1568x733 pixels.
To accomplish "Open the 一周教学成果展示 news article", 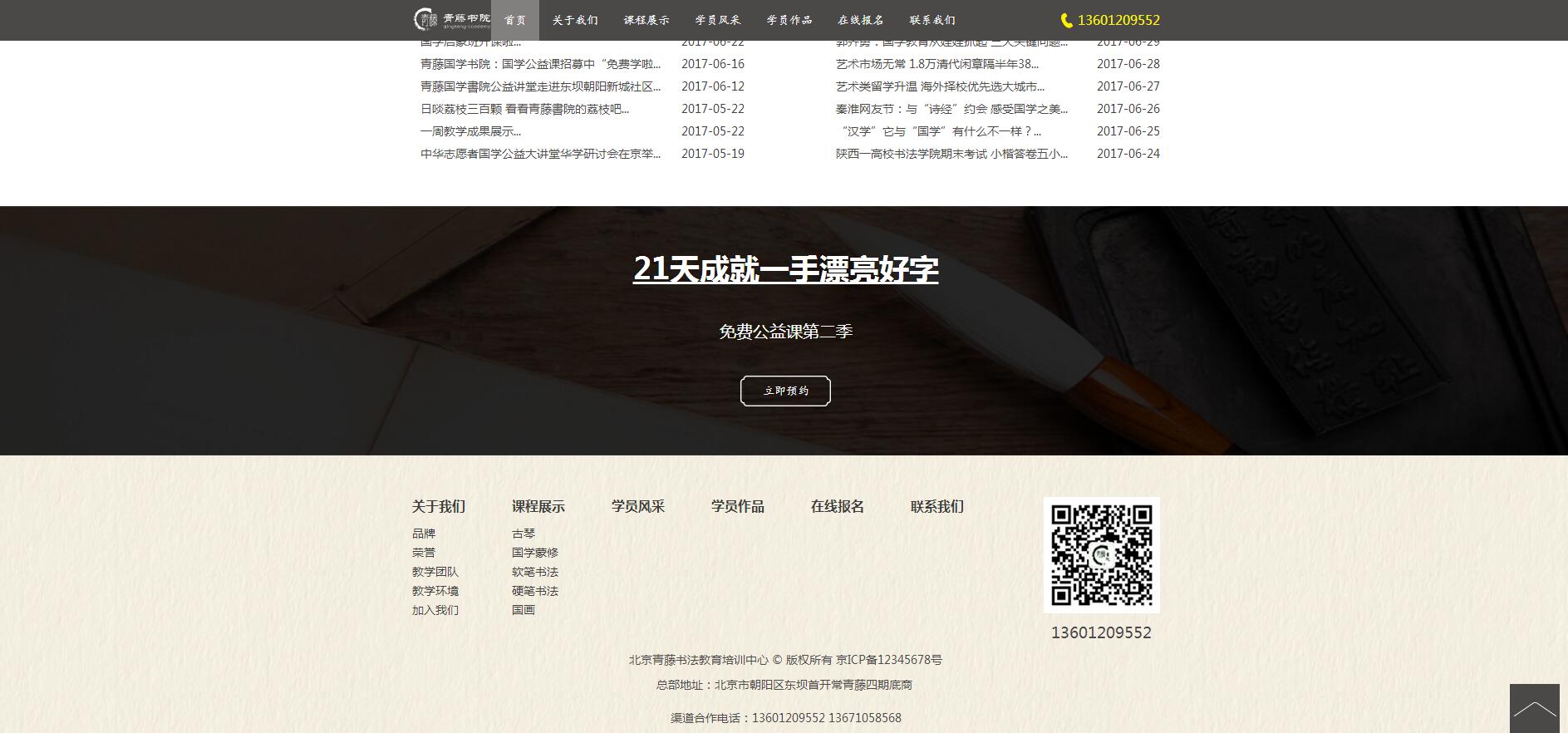I will click(x=470, y=131).
